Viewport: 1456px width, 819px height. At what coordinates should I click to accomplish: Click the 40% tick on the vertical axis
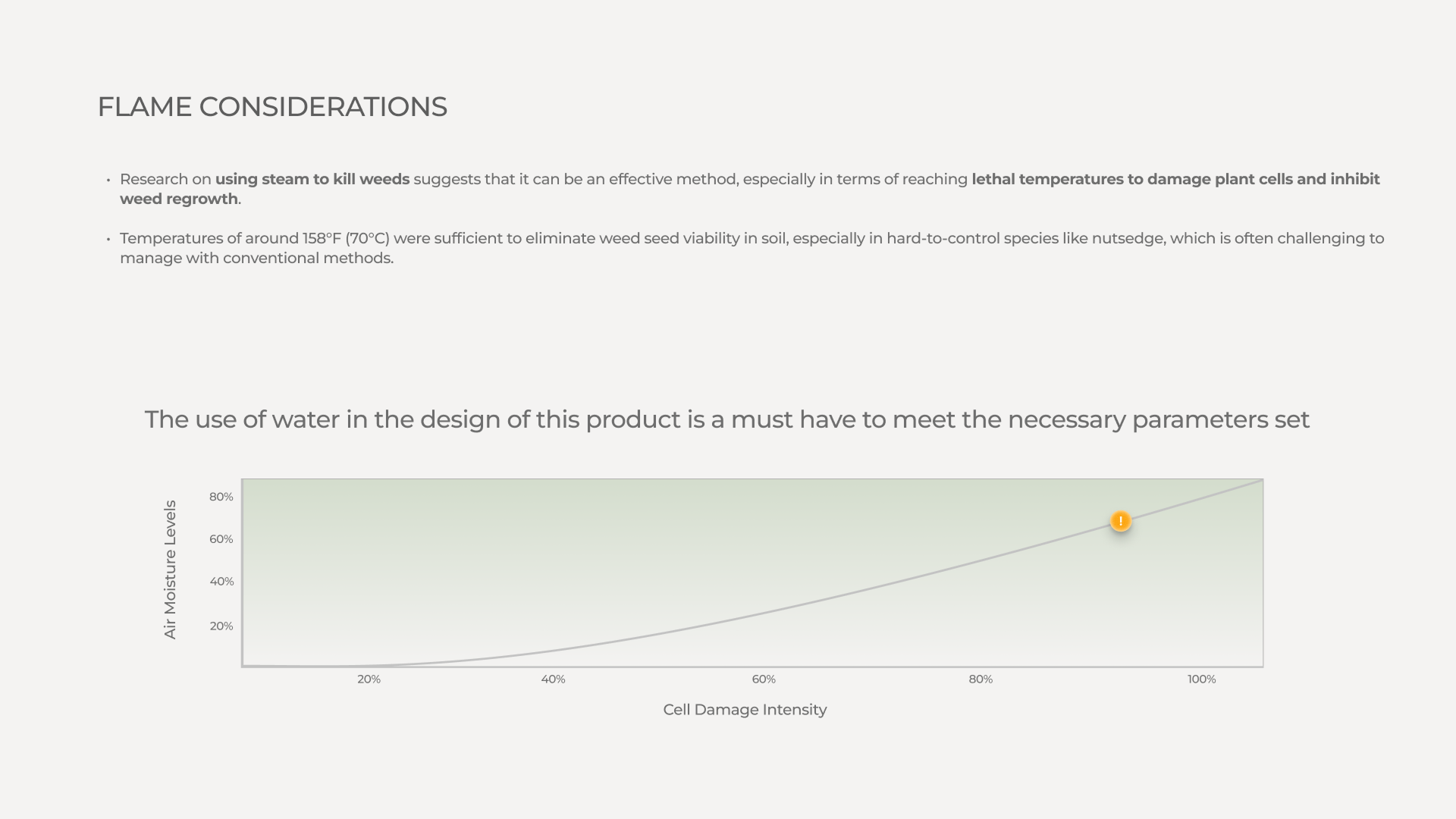[x=221, y=582]
